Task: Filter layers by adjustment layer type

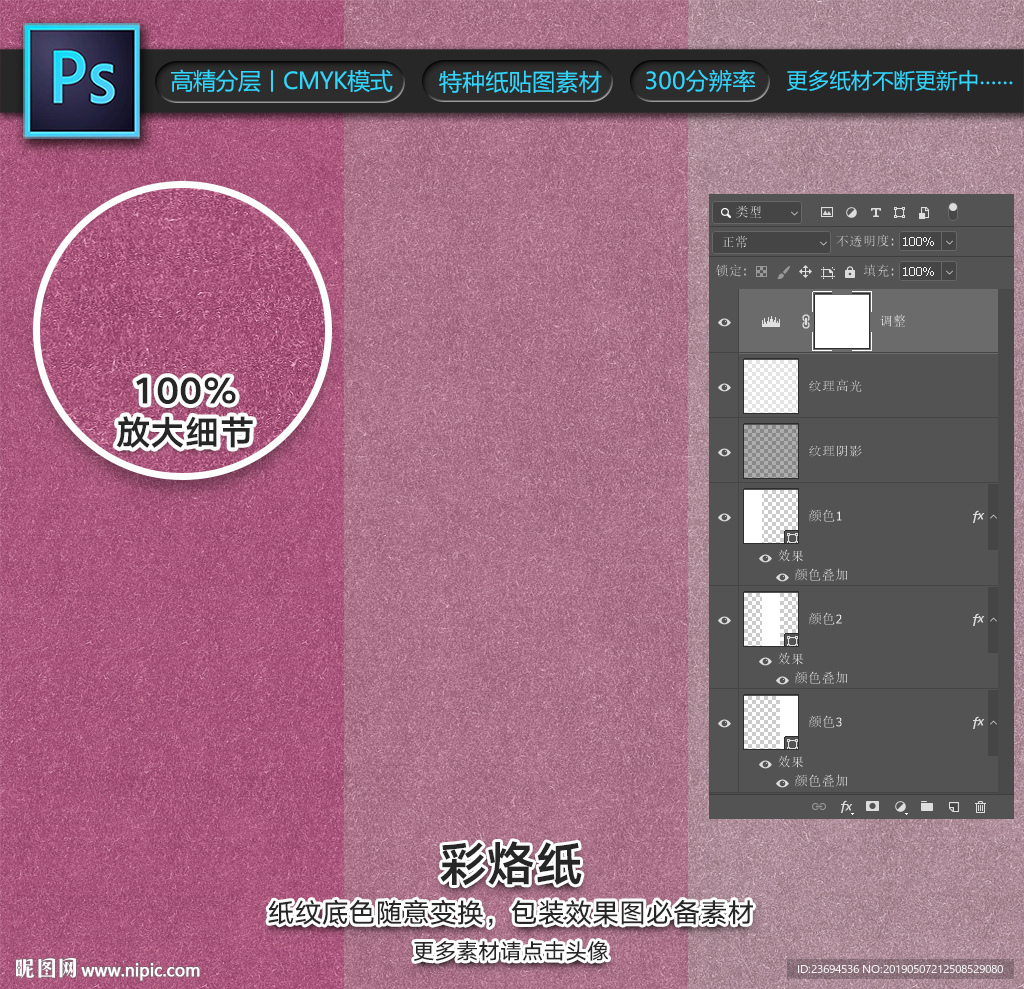Action: 851,212
